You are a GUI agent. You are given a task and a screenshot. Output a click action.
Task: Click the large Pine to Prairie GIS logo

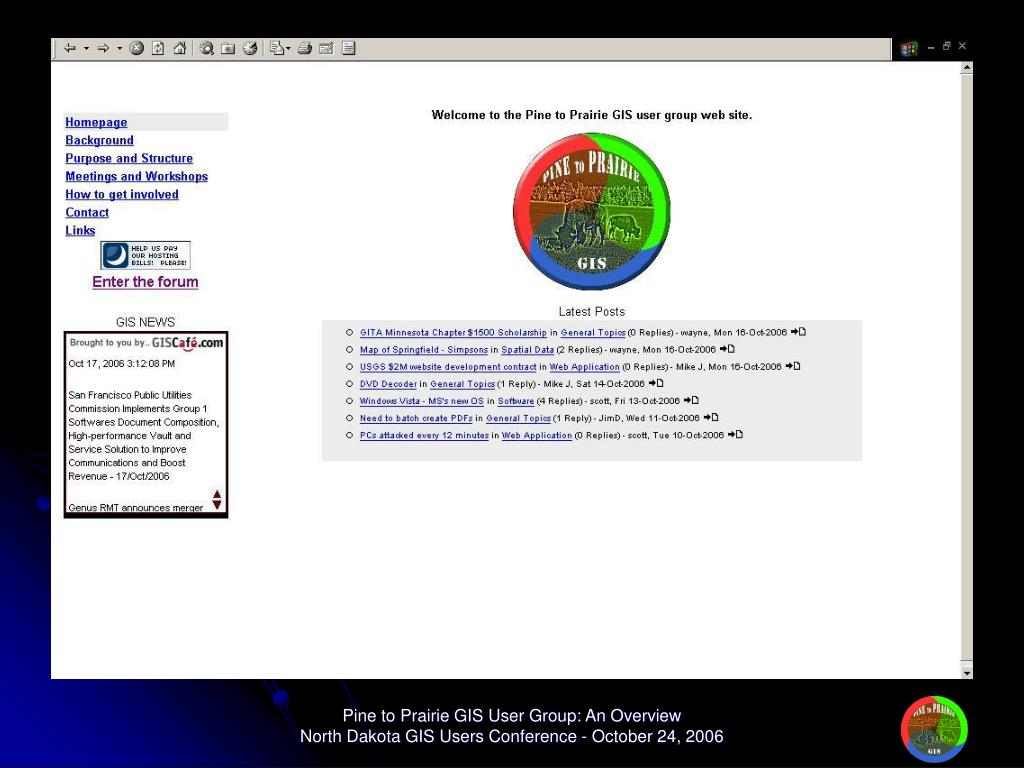(x=592, y=212)
